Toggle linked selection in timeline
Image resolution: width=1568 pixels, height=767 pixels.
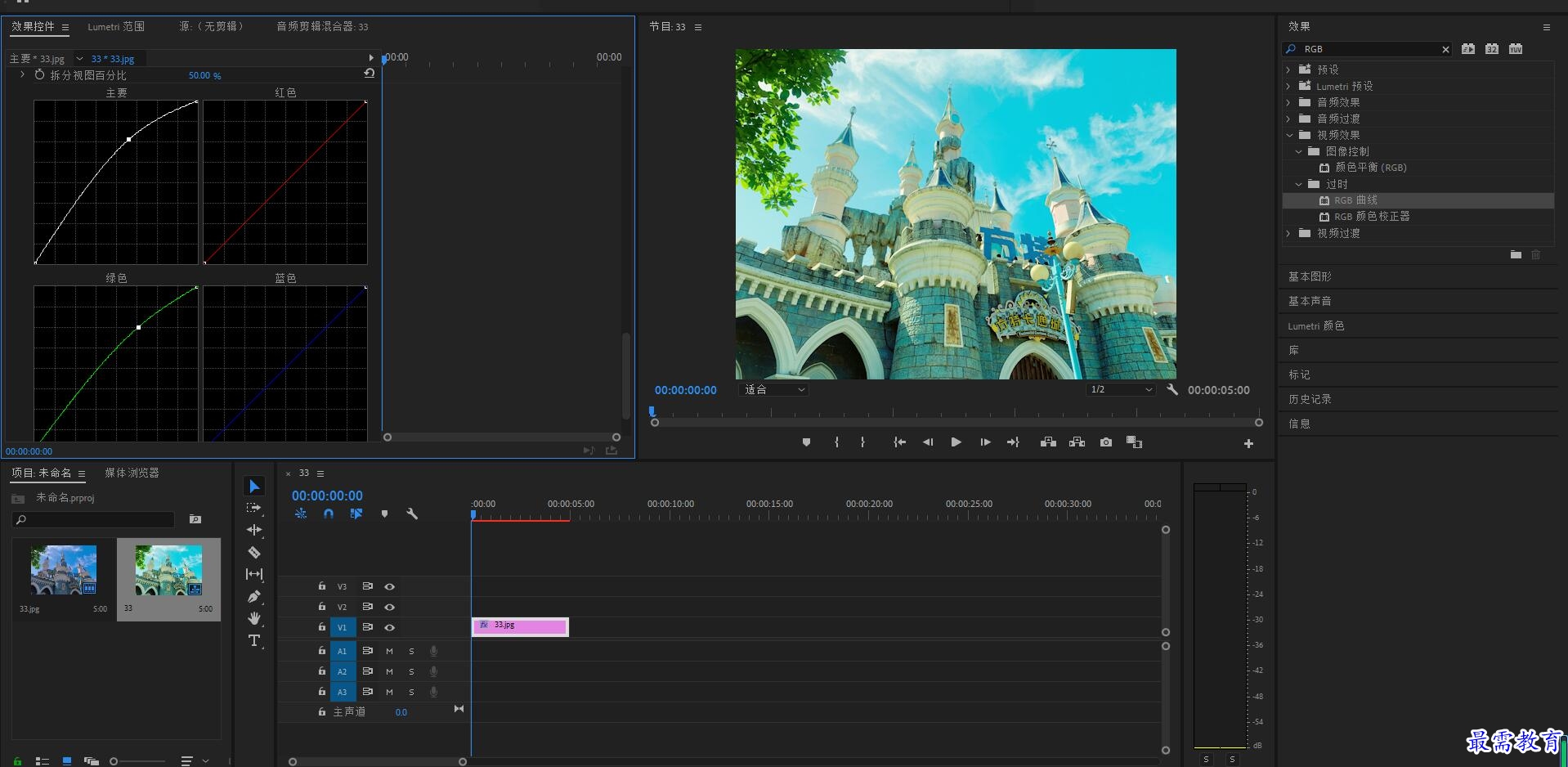point(356,514)
